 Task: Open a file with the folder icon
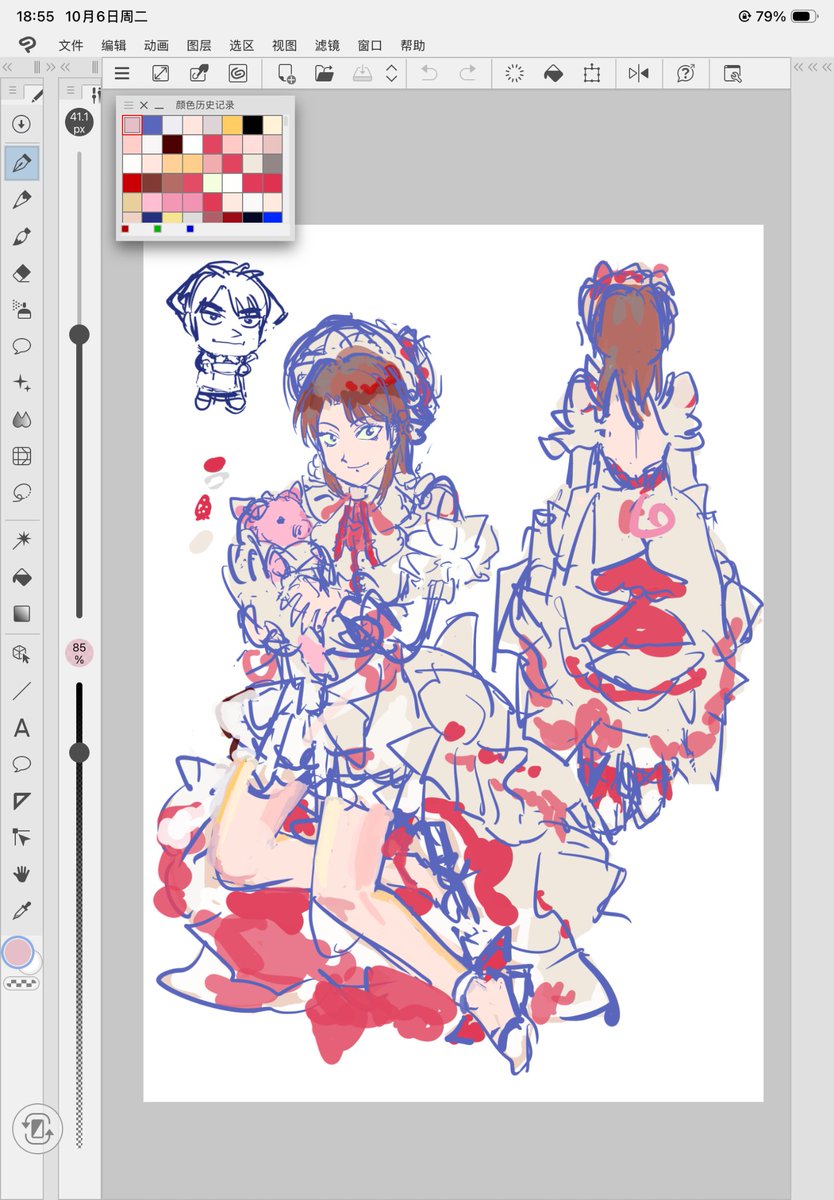324,73
